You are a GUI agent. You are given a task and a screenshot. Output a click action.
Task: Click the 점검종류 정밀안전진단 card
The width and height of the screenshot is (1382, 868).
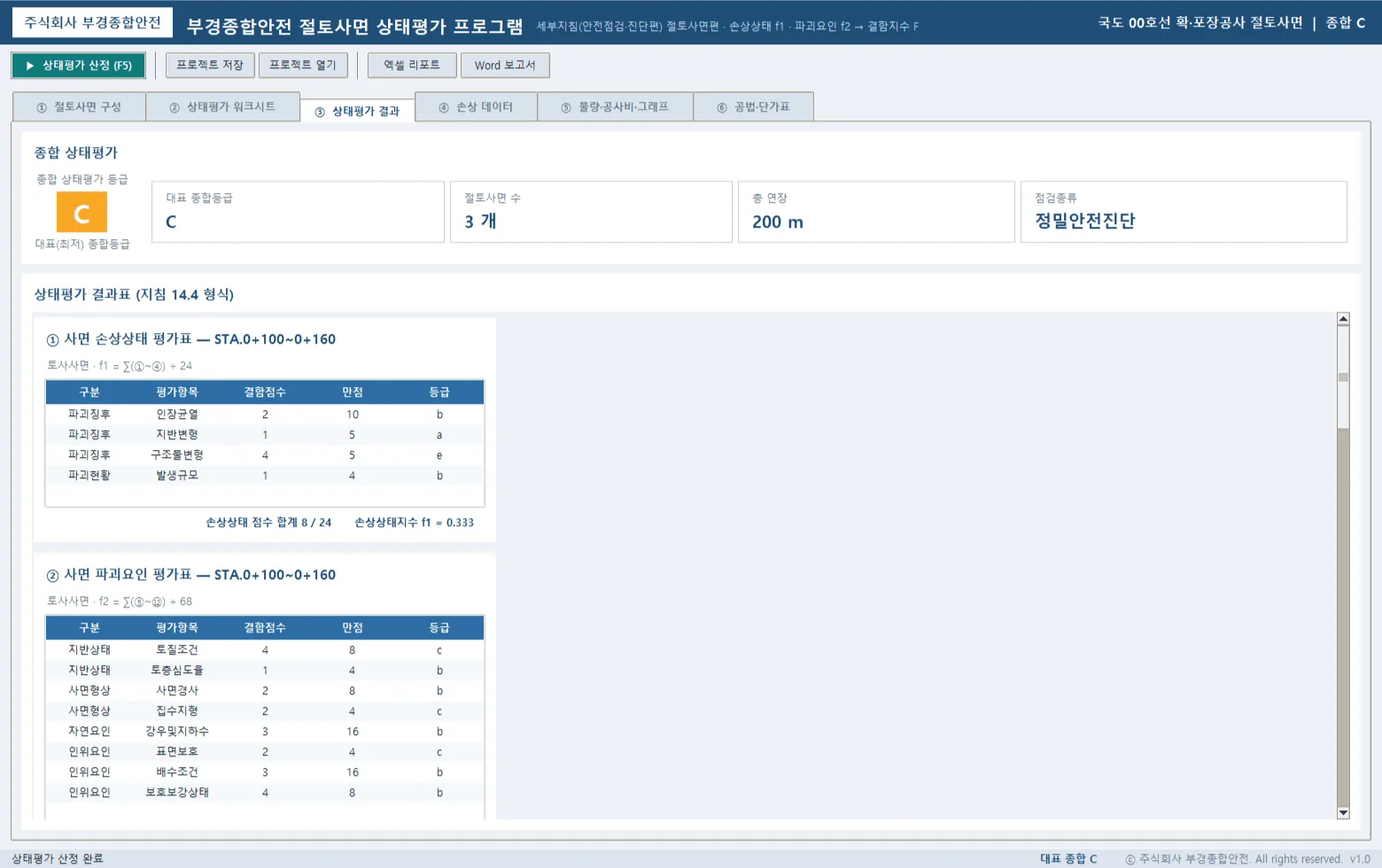[1184, 212]
